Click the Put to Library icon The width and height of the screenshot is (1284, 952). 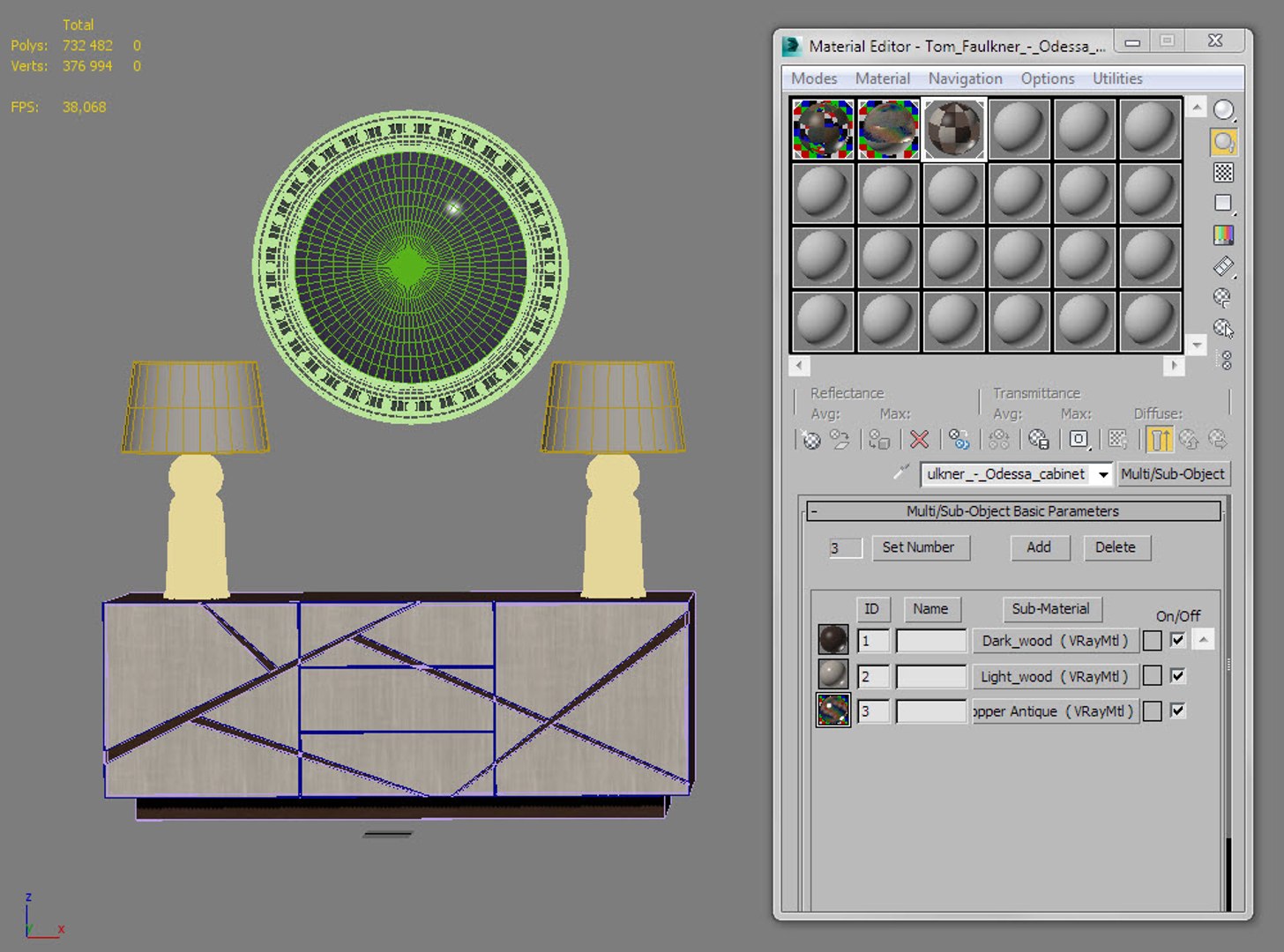1038,439
